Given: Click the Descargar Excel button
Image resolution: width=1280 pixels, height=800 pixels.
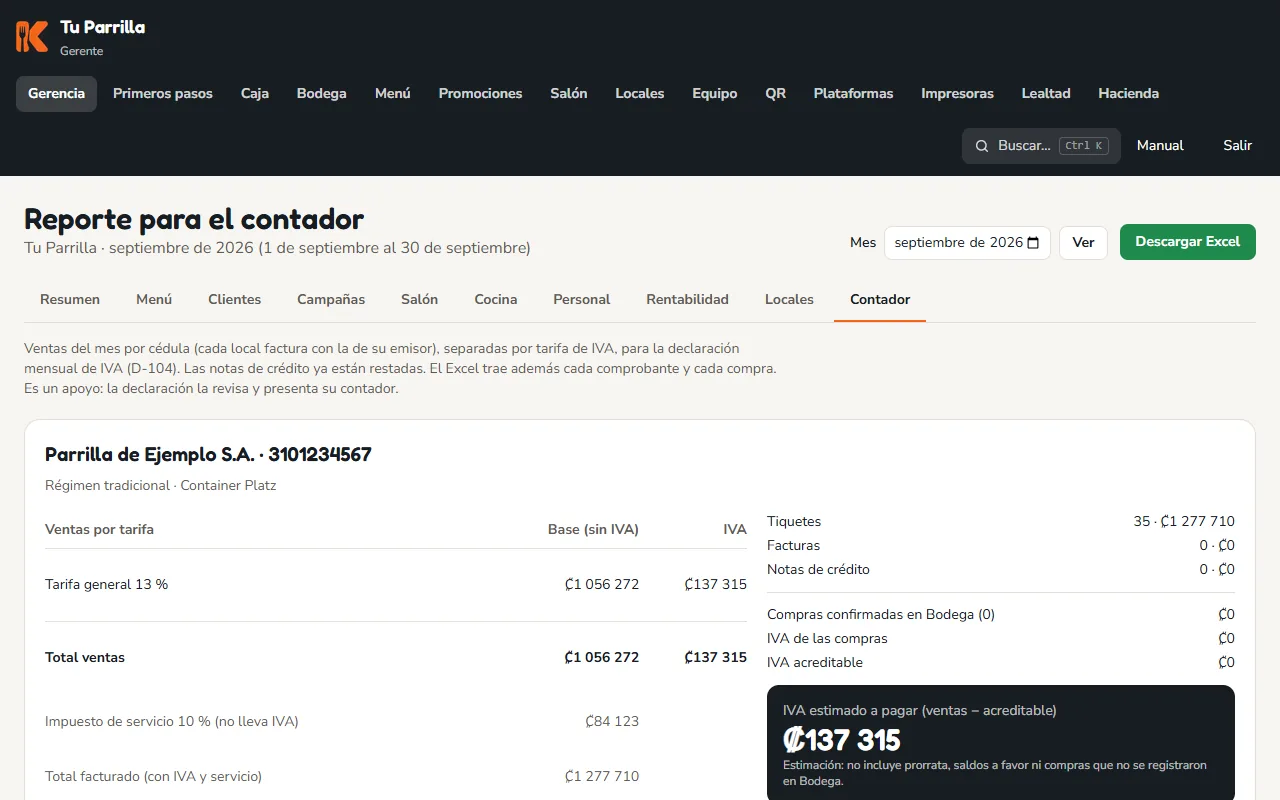Looking at the screenshot, I should tap(1188, 242).
